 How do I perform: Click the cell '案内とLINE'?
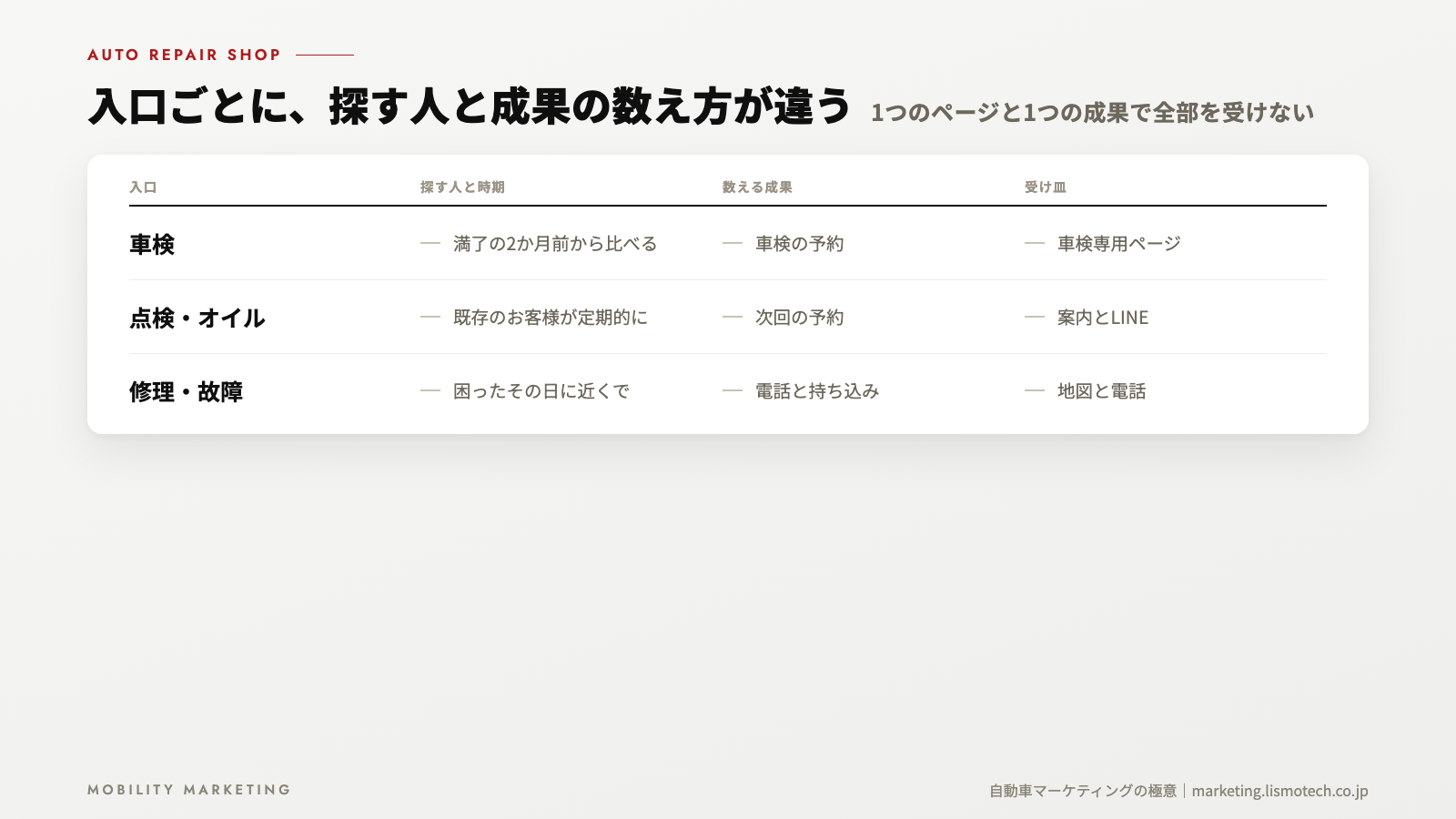coord(1103,318)
